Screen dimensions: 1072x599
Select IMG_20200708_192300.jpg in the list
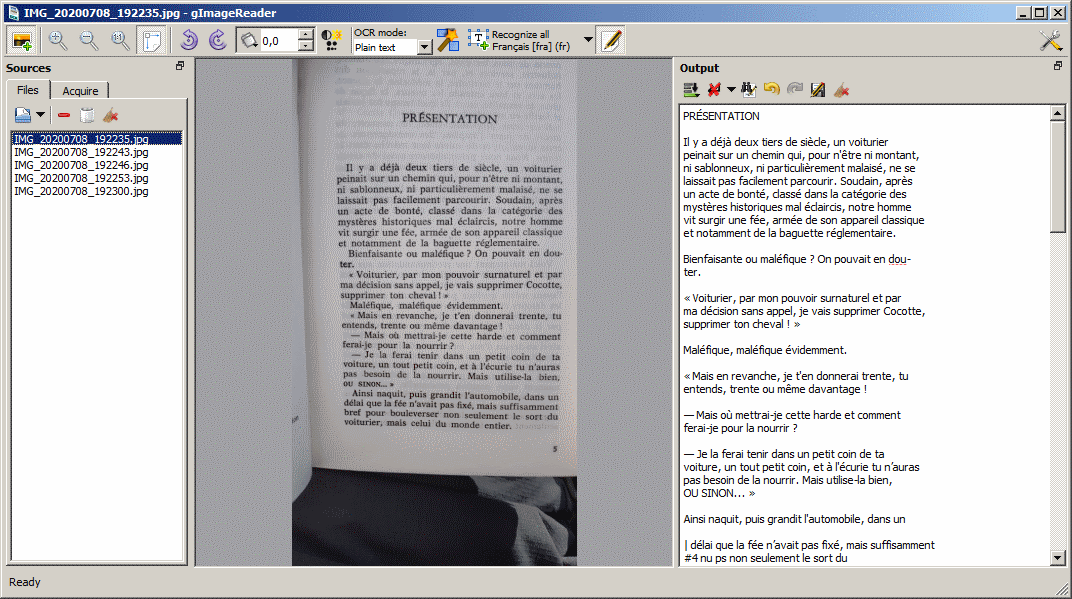tap(96, 191)
